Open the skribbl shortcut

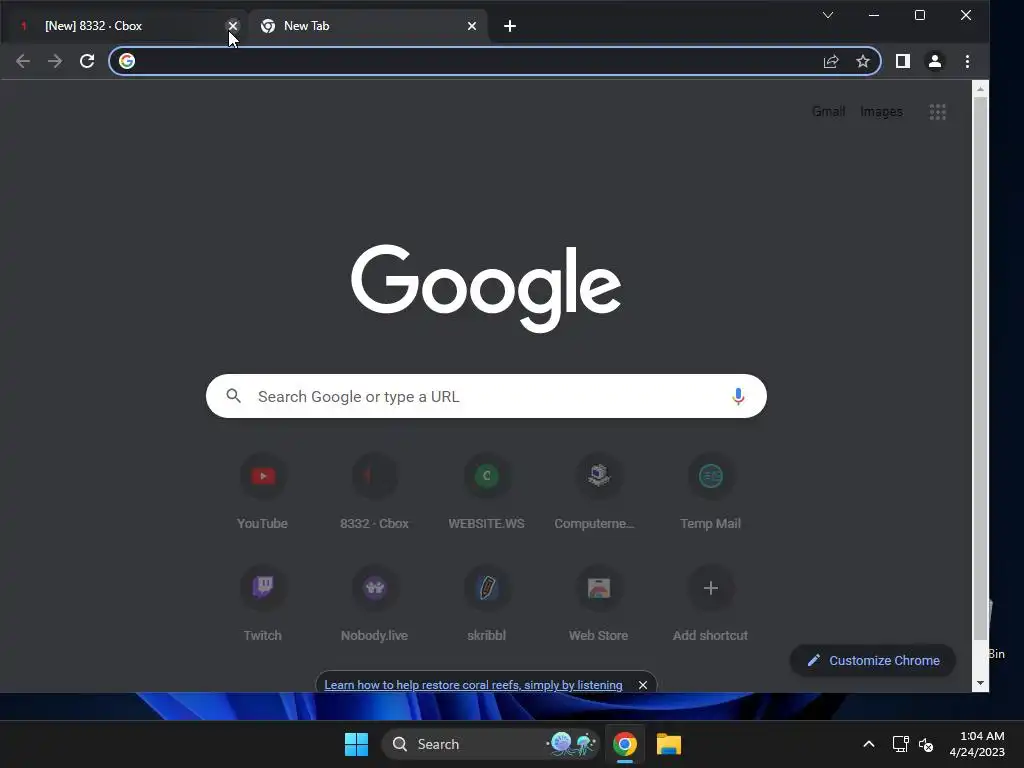[487, 604]
